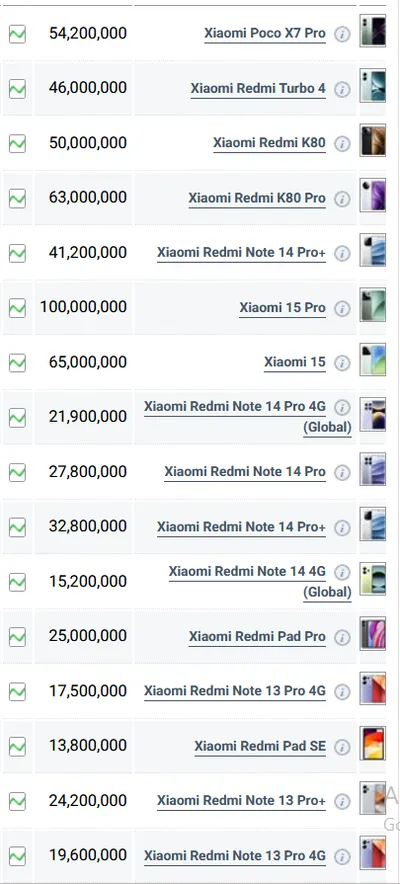Open the Xiaomi Poco X7 Pro link
This screenshot has width=400, height=884.
tap(265, 33)
